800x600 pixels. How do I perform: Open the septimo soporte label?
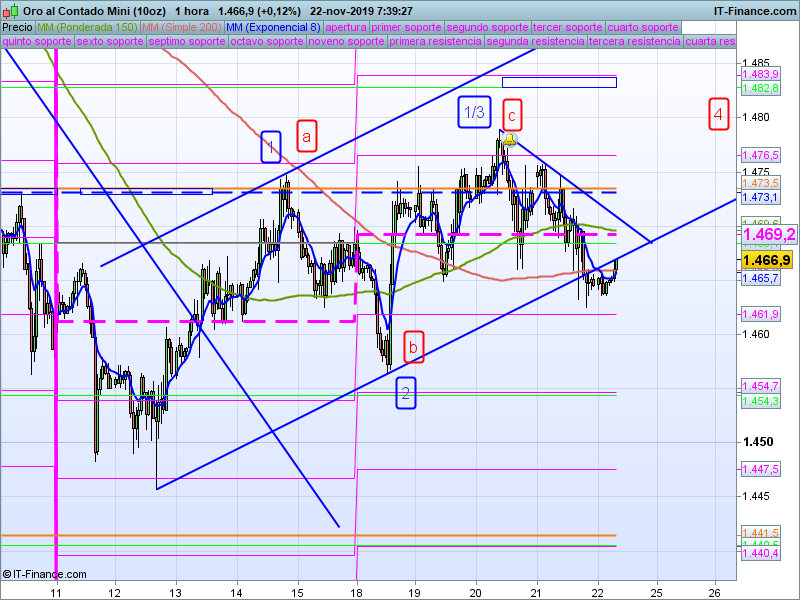(187, 41)
